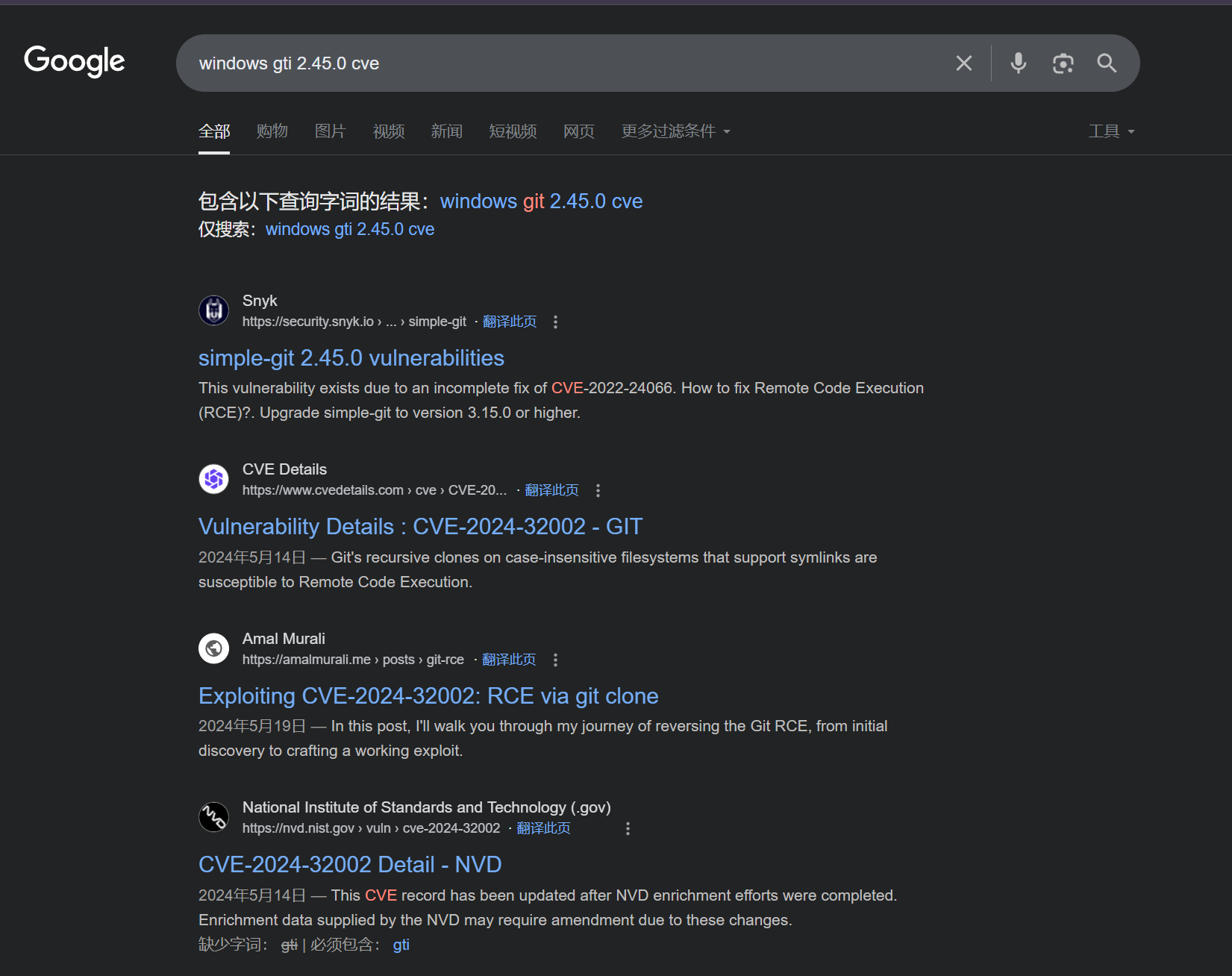Open three-dot menu for CVE Details result
Screen dimensions: 1232x976
coord(598,490)
